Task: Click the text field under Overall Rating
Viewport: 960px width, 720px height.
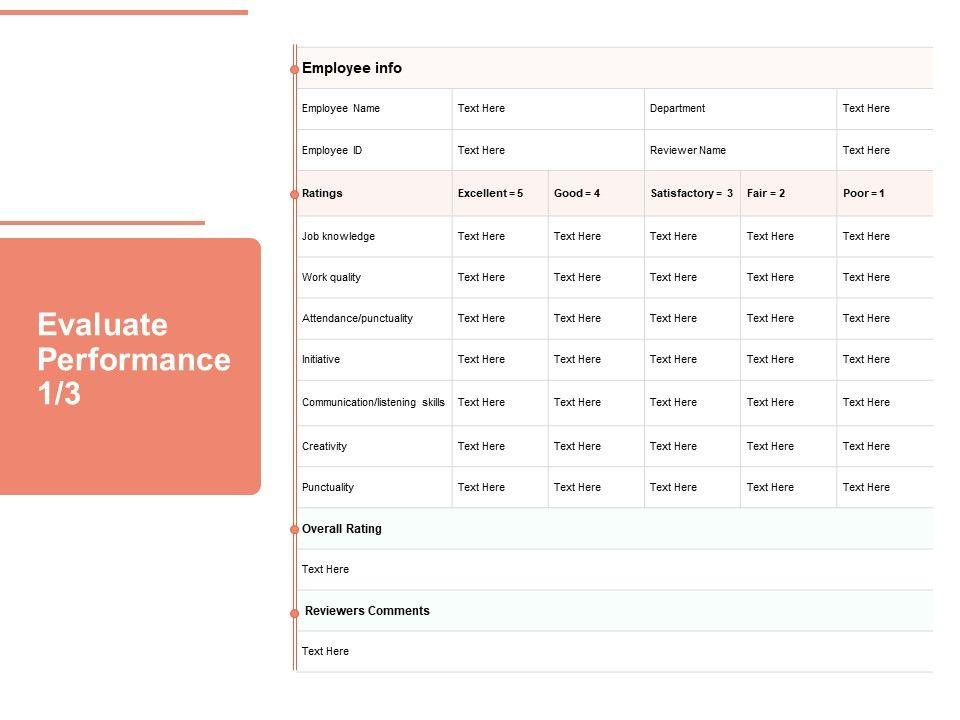Action: (x=326, y=570)
